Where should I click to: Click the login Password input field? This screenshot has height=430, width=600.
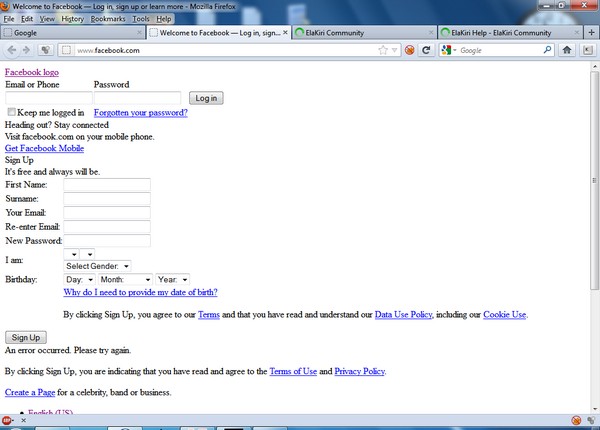pos(137,98)
